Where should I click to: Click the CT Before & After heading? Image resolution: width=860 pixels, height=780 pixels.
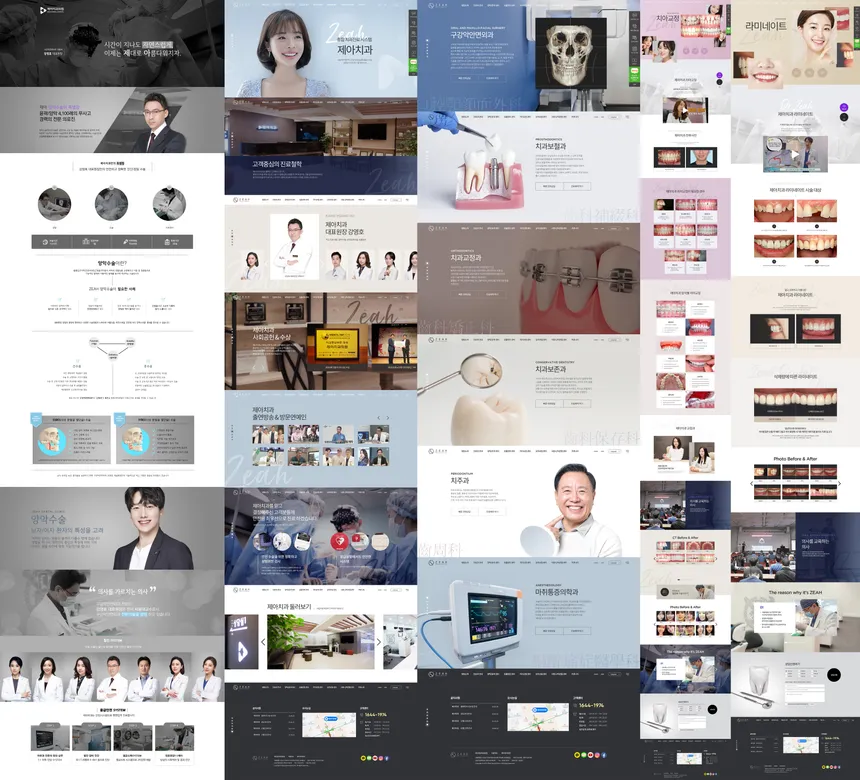tap(686, 538)
